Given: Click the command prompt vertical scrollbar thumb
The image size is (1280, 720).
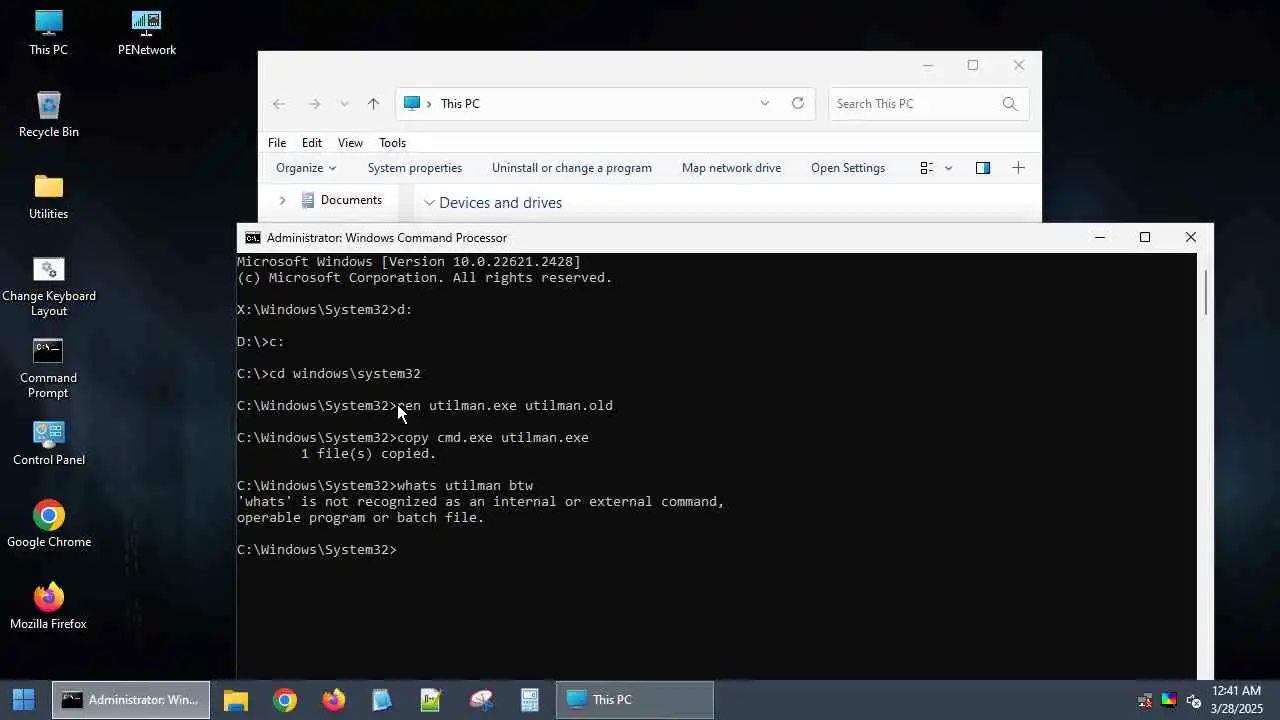Looking at the screenshot, I should pyautogui.click(x=1205, y=292).
